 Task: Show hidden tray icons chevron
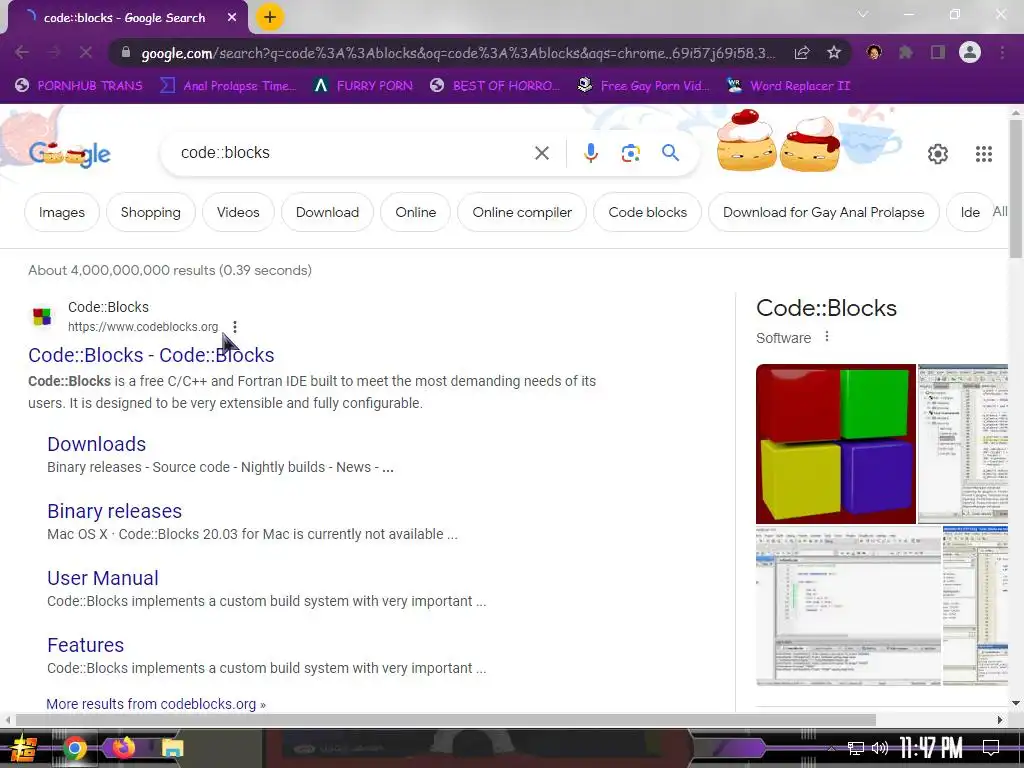click(831, 748)
